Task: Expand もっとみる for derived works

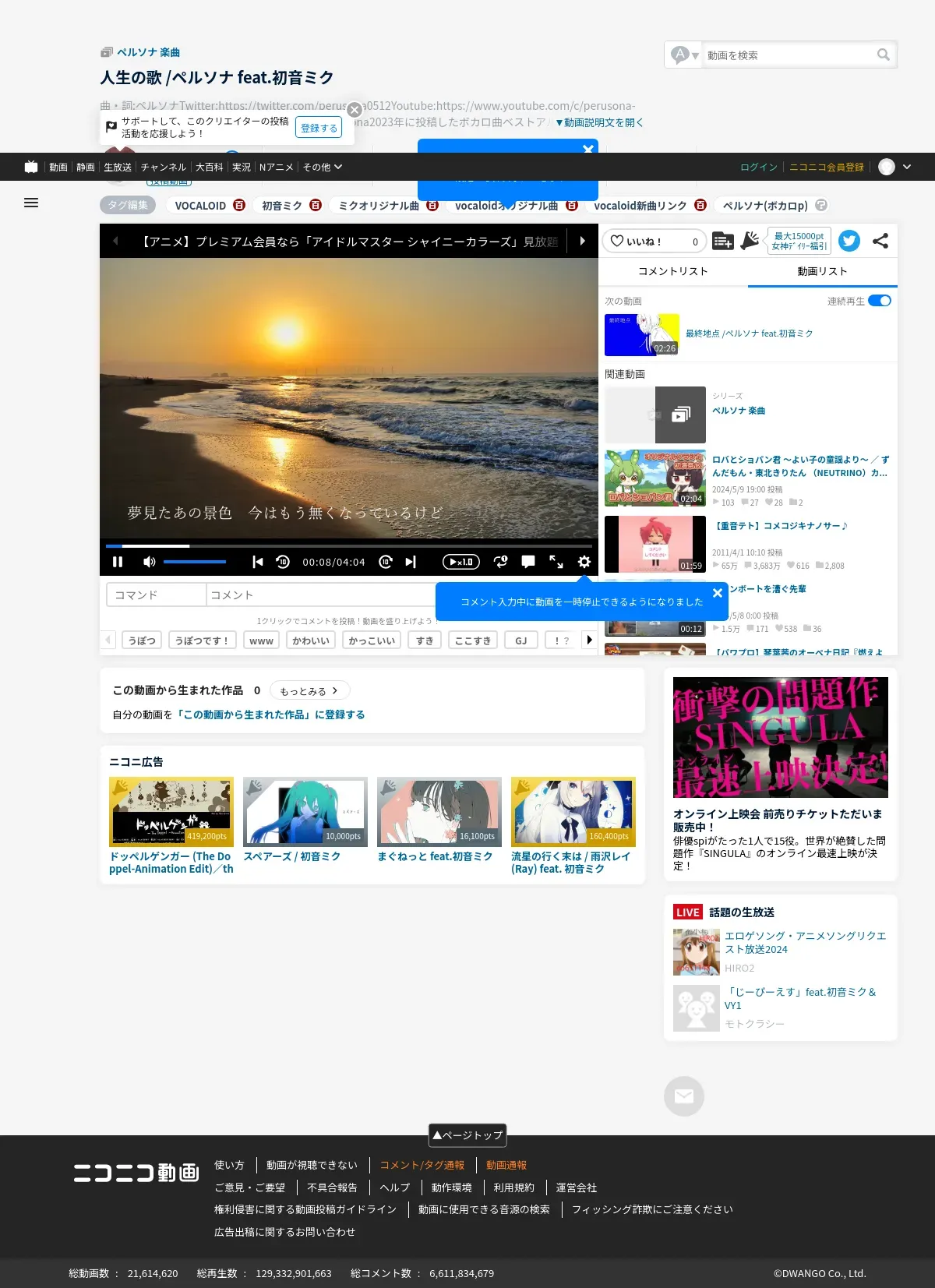Action: coord(309,690)
